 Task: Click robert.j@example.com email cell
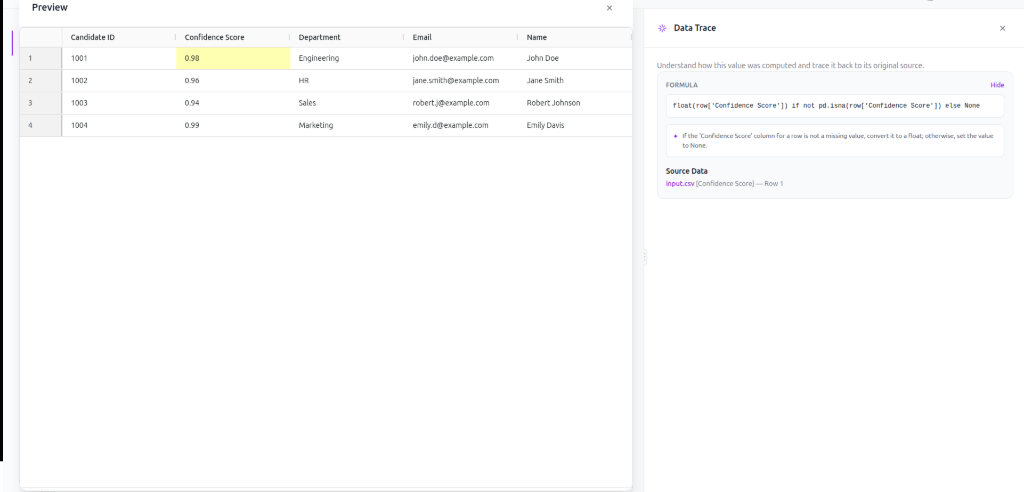point(461,103)
